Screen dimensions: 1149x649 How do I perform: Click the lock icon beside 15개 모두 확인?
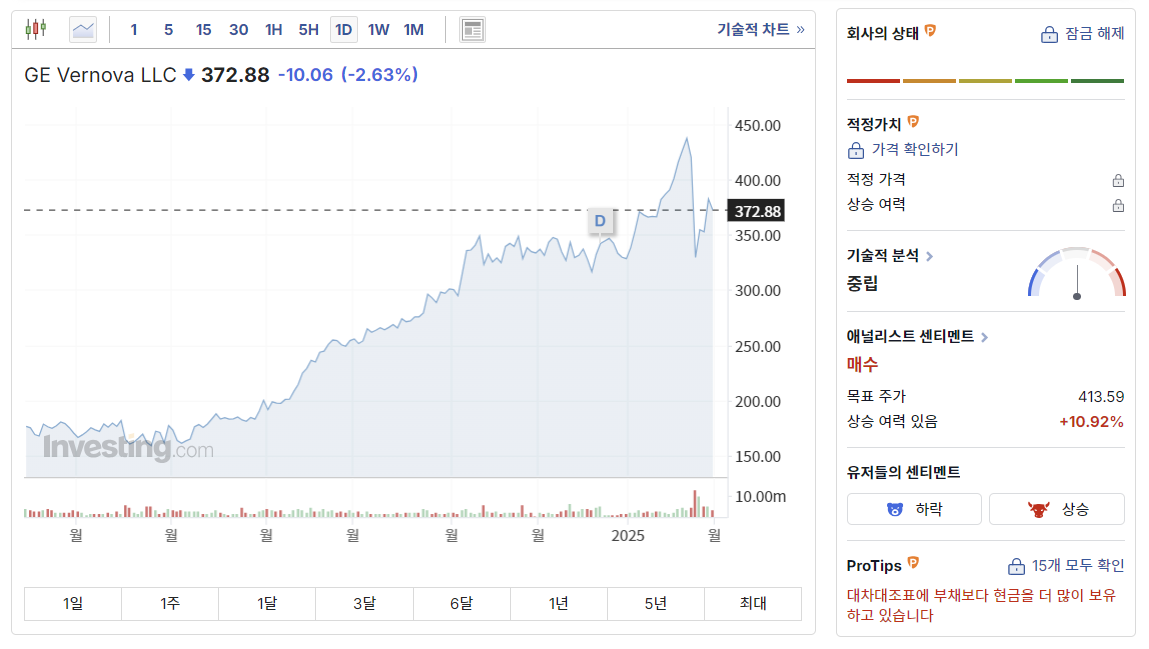pyautogui.click(x=1016, y=566)
